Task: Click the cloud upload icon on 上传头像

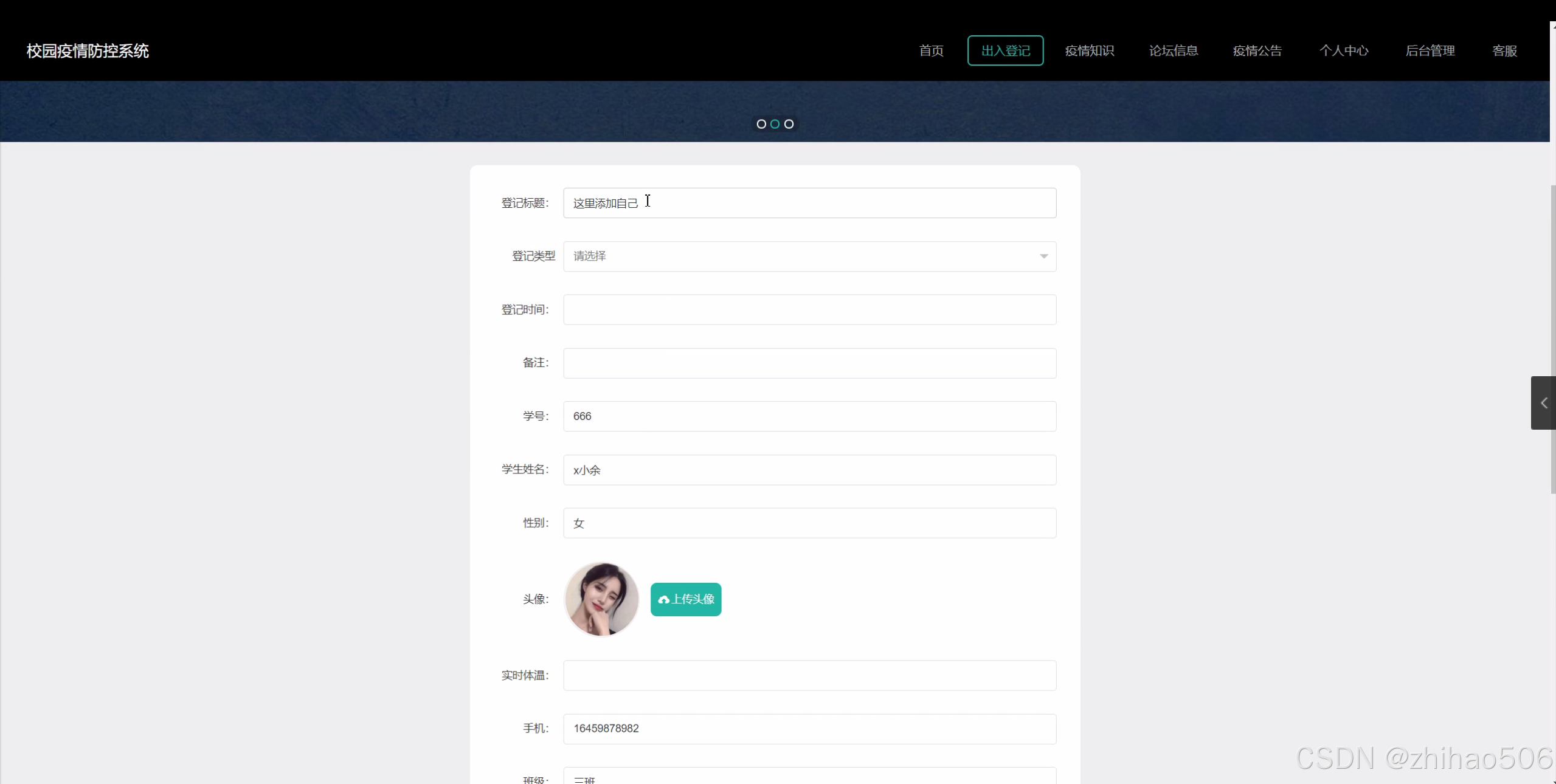Action: tap(663, 600)
